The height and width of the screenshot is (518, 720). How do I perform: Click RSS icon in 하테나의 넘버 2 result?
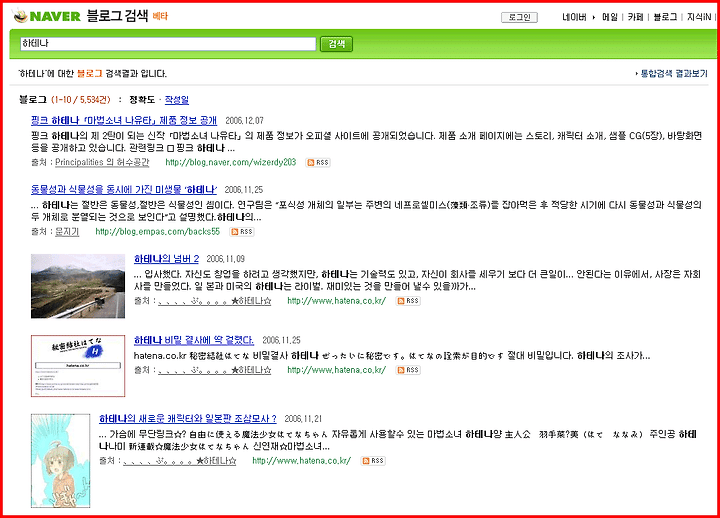tap(408, 301)
